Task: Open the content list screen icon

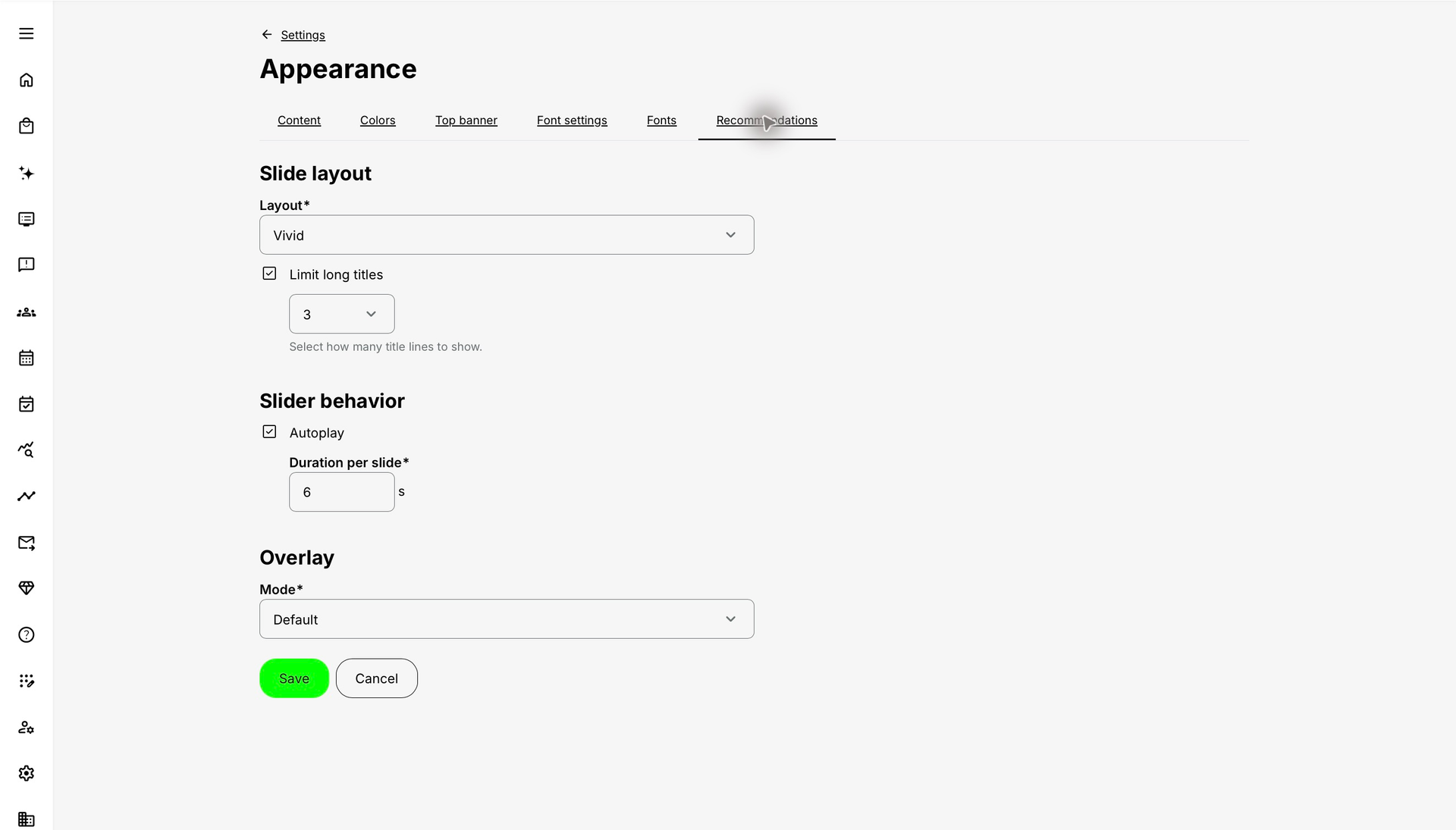Action: [x=27, y=219]
